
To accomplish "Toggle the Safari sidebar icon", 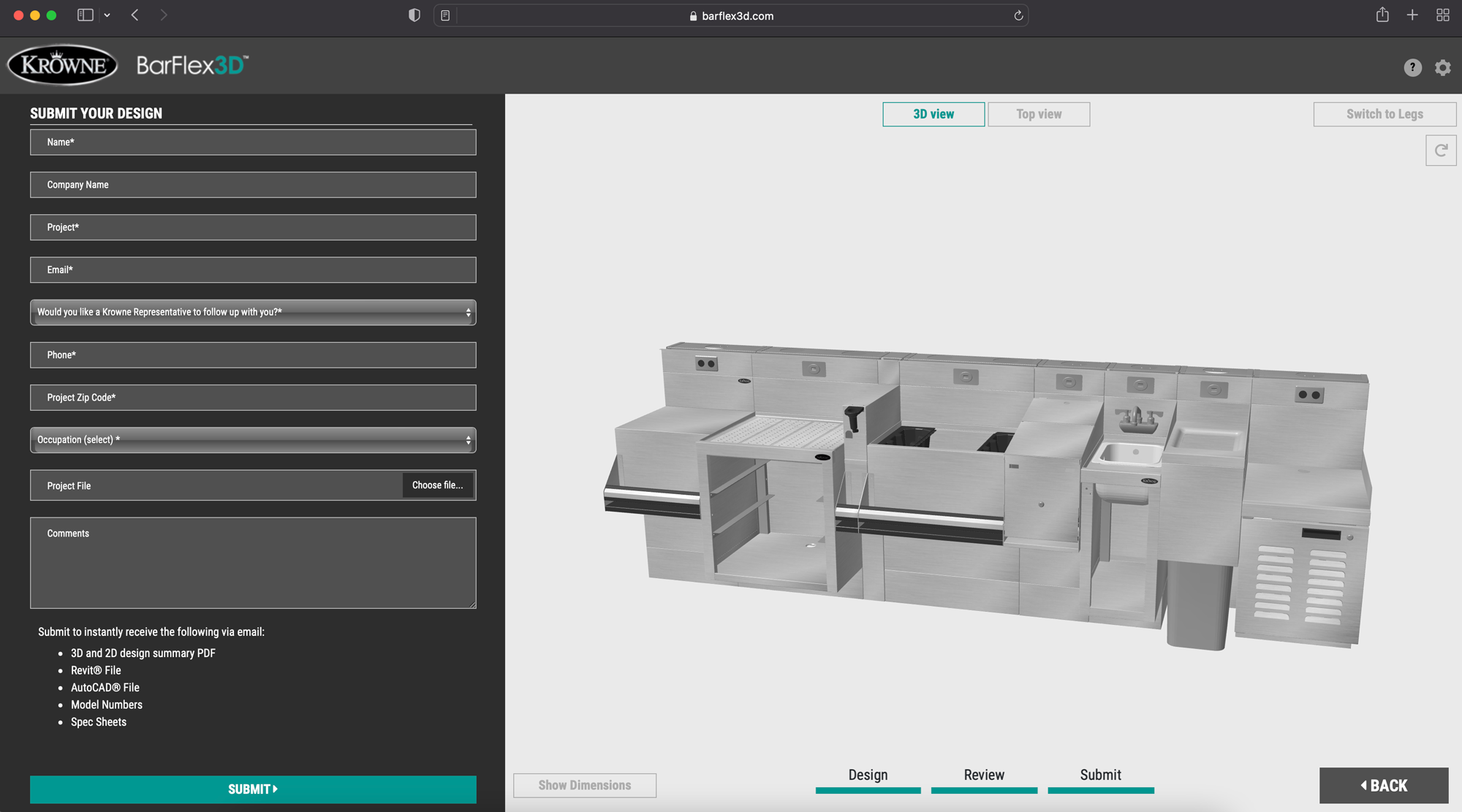I will [85, 15].
